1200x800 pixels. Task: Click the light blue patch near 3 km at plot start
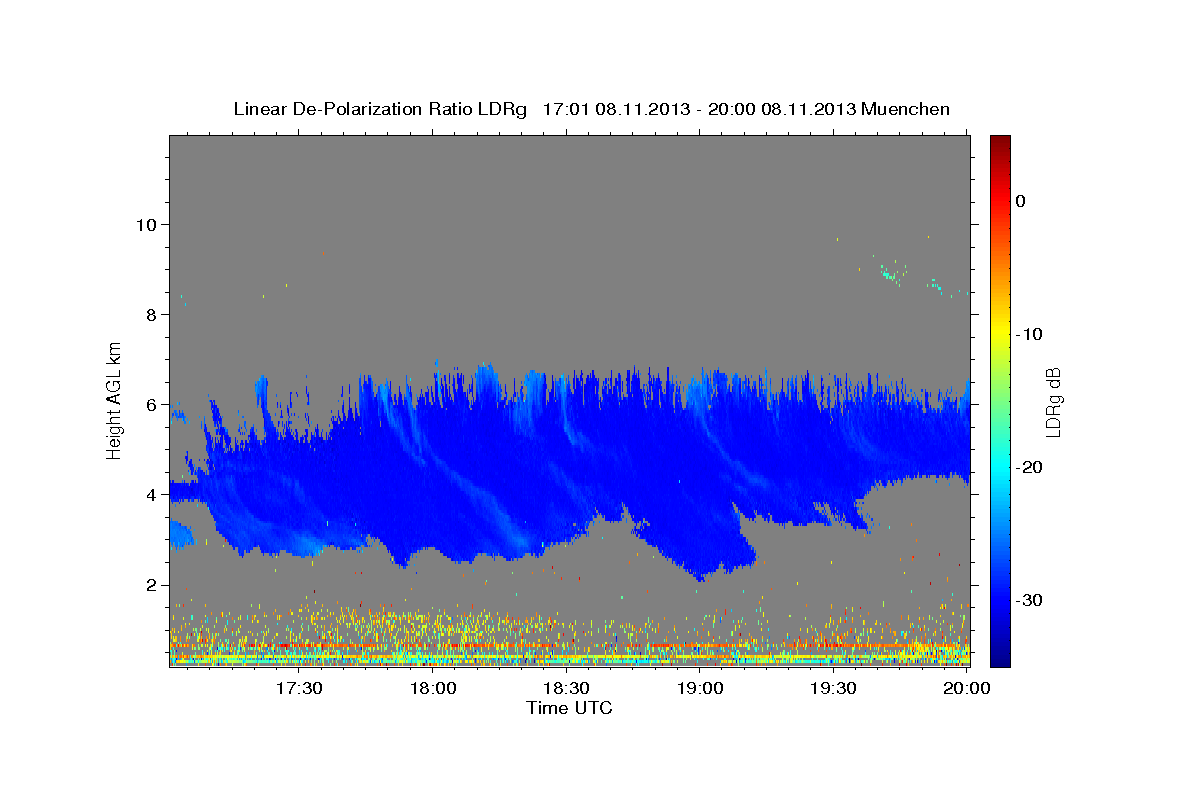click(x=181, y=534)
